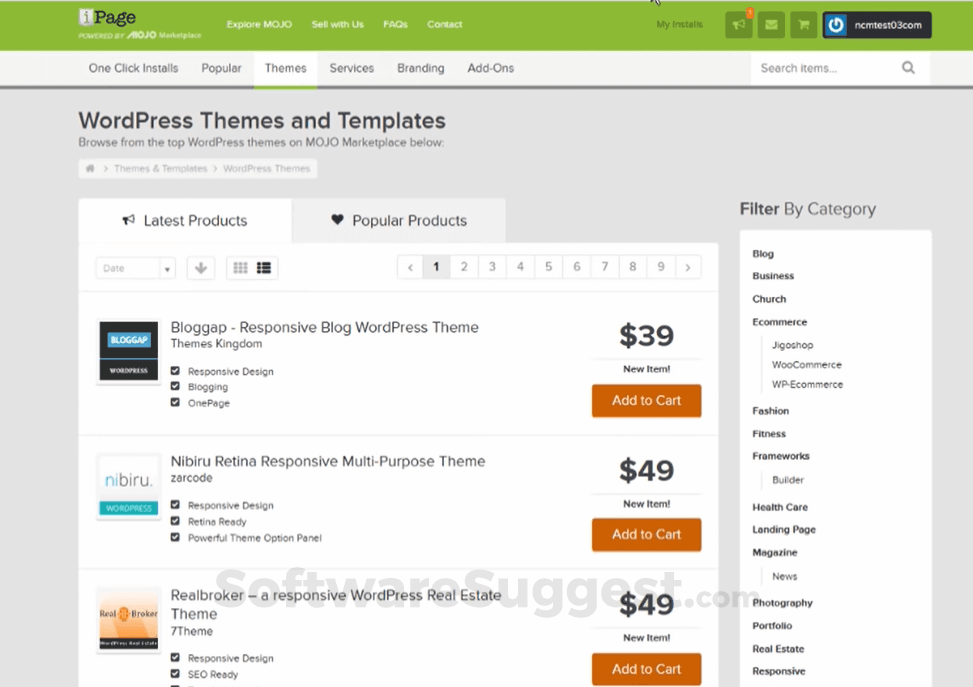Screen dimensions: 973x687
Task: Click the previous page chevron
Action: [410, 266]
